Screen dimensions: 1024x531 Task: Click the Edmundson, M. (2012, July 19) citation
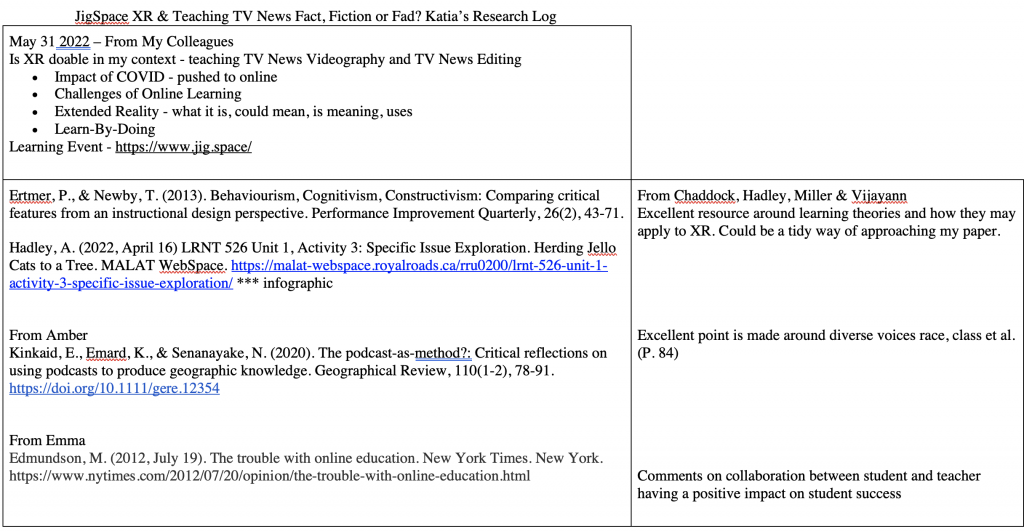[306, 458]
